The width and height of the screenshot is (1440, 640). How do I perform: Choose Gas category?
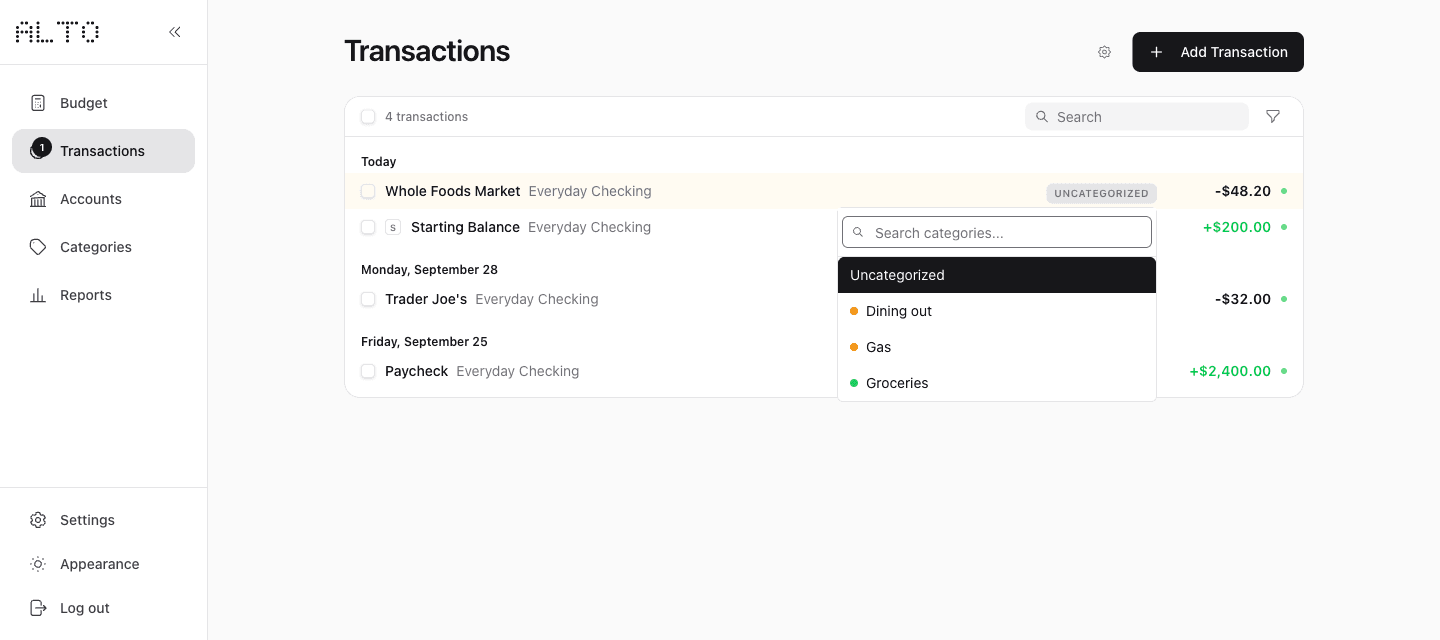pyautogui.click(x=997, y=347)
